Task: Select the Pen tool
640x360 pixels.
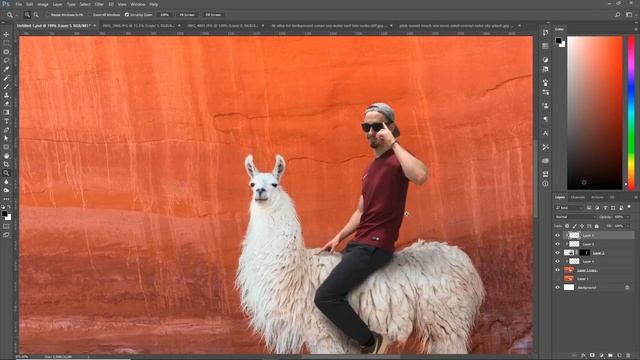Action: [6, 130]
